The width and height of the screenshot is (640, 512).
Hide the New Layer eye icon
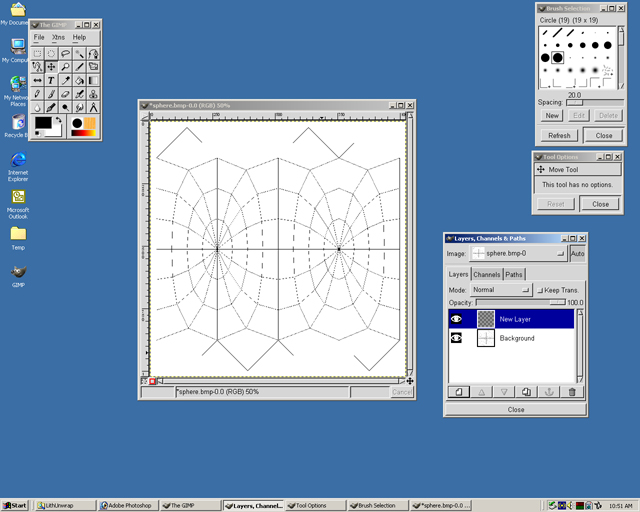(x=456, y=319)
